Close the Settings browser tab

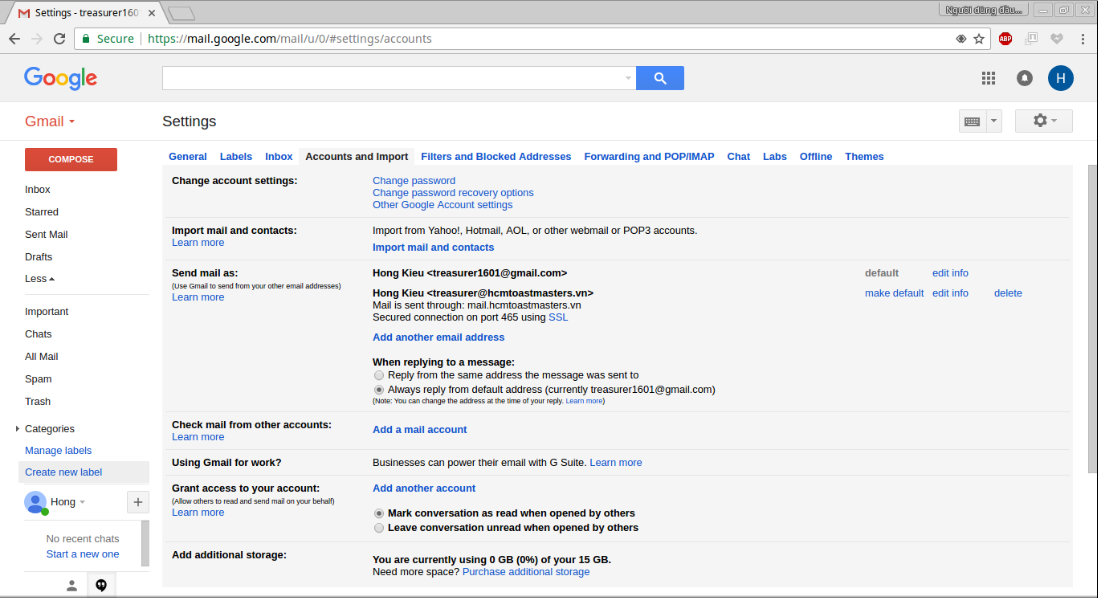coord(152,13)
